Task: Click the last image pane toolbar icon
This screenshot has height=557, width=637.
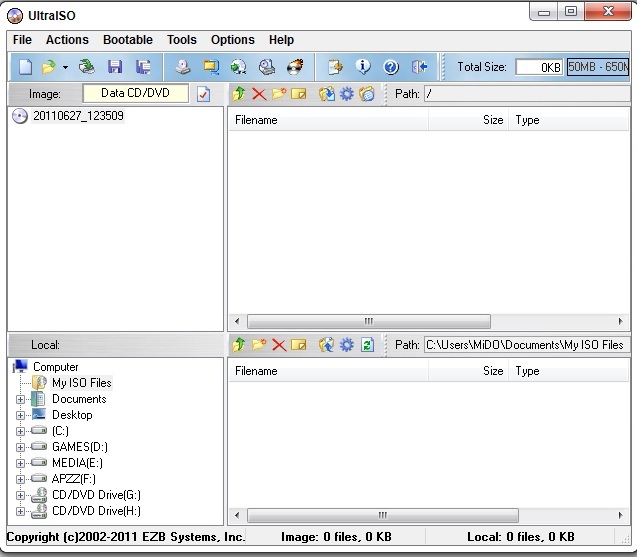Action: pyautogui.click(x=366, y=94)
